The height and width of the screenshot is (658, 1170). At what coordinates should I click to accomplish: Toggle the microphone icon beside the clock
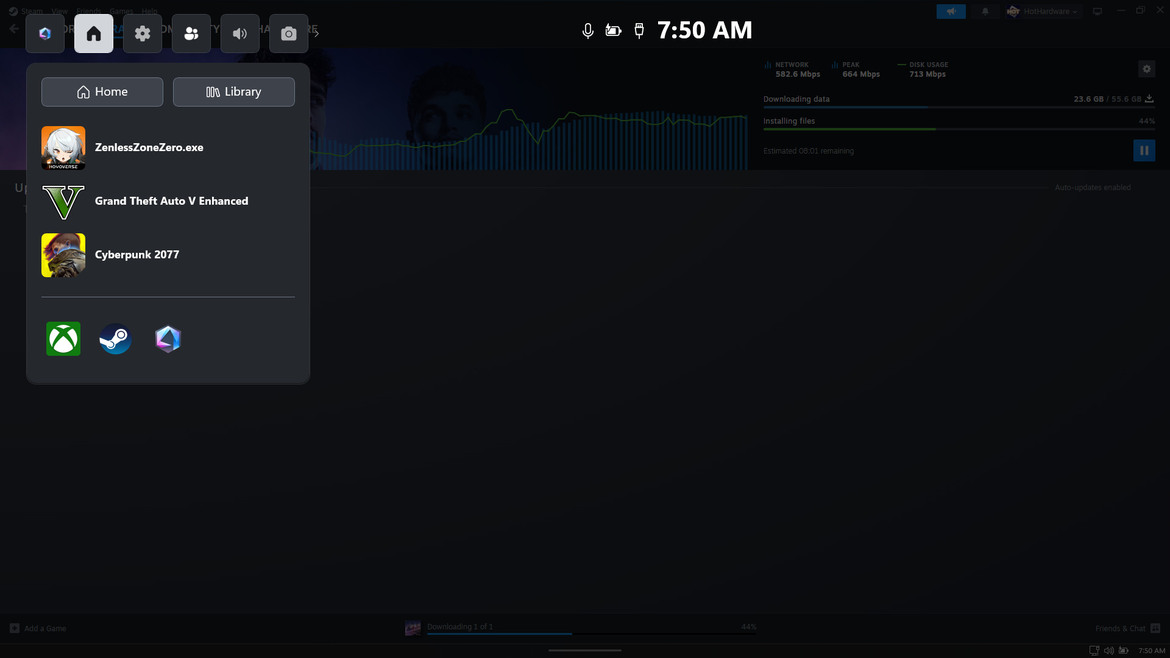[x=588, y=31]
